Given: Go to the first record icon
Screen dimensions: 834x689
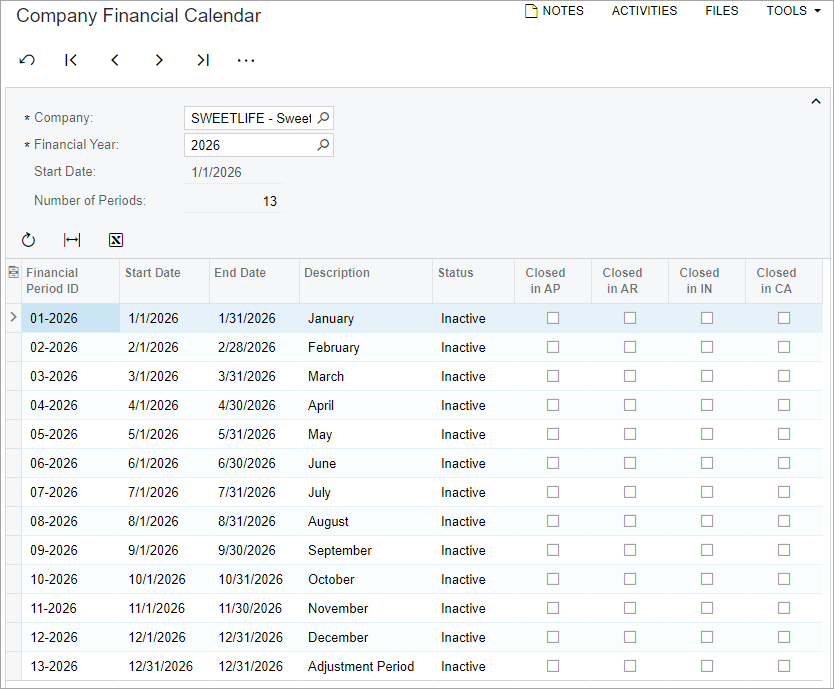Looking at the screenshot, I should click(x=71, y=60).
